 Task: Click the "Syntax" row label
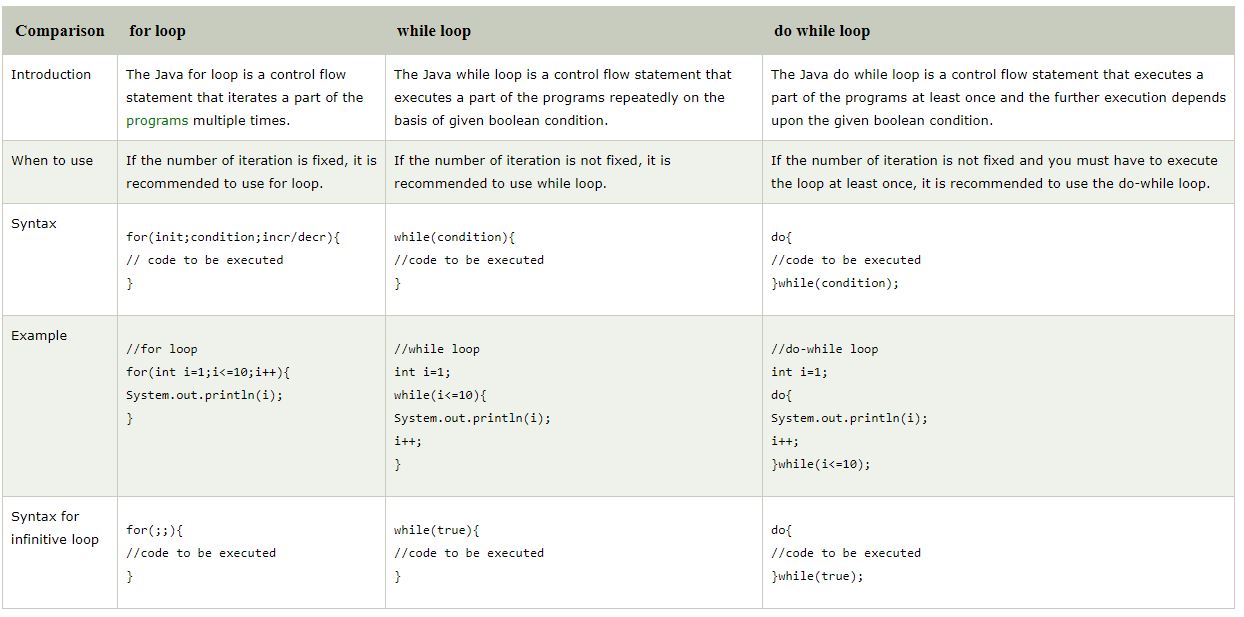(x=34, y=224)
